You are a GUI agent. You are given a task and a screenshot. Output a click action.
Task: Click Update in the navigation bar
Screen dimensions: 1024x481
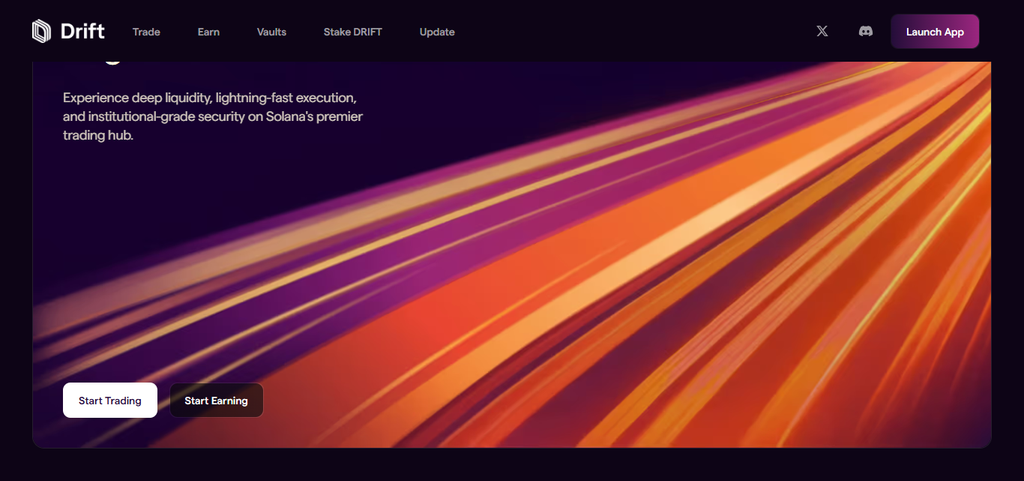tap(437, 32)
